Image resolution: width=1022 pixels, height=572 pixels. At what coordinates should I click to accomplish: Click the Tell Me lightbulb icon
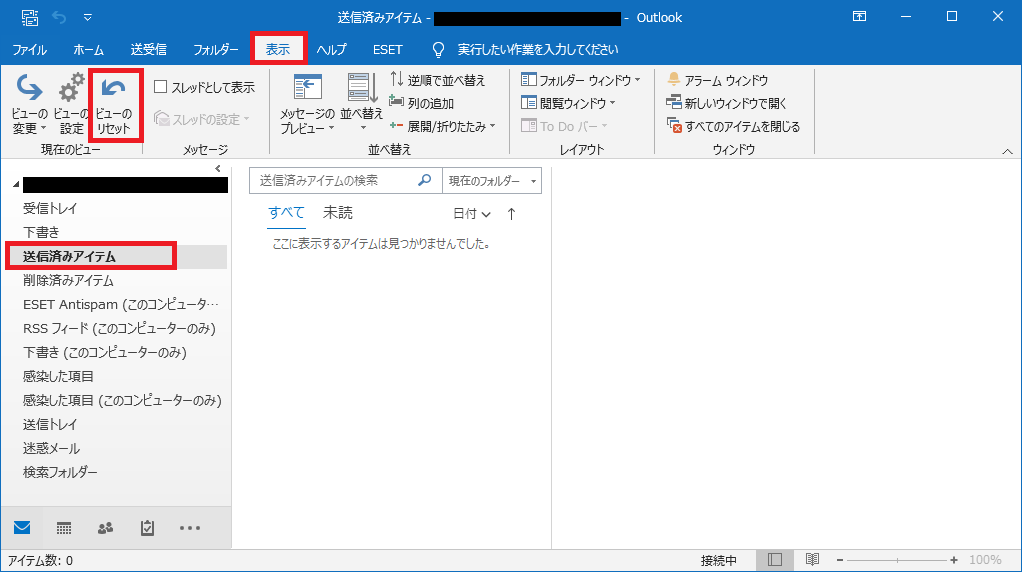(x=439, y=50)
